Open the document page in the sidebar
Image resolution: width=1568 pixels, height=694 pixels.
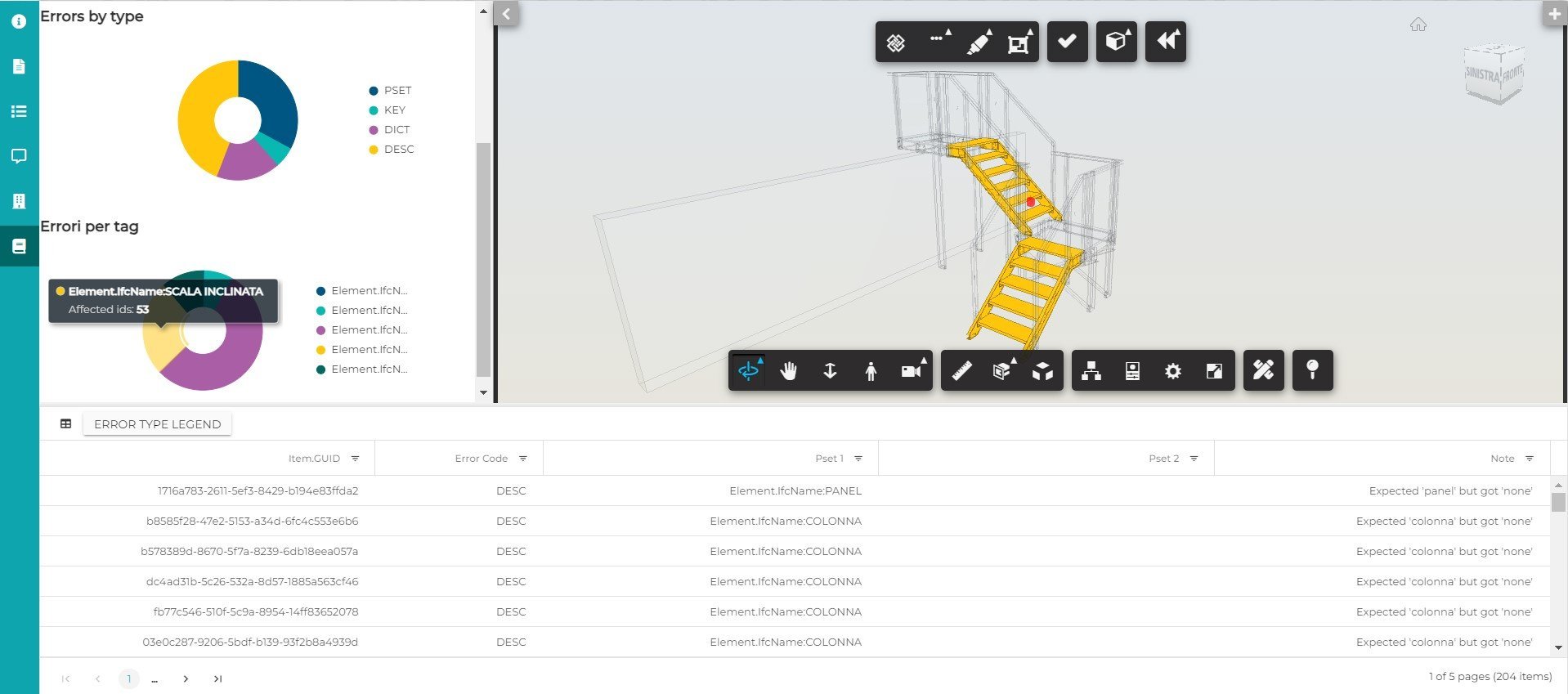(x=19, y=66)
